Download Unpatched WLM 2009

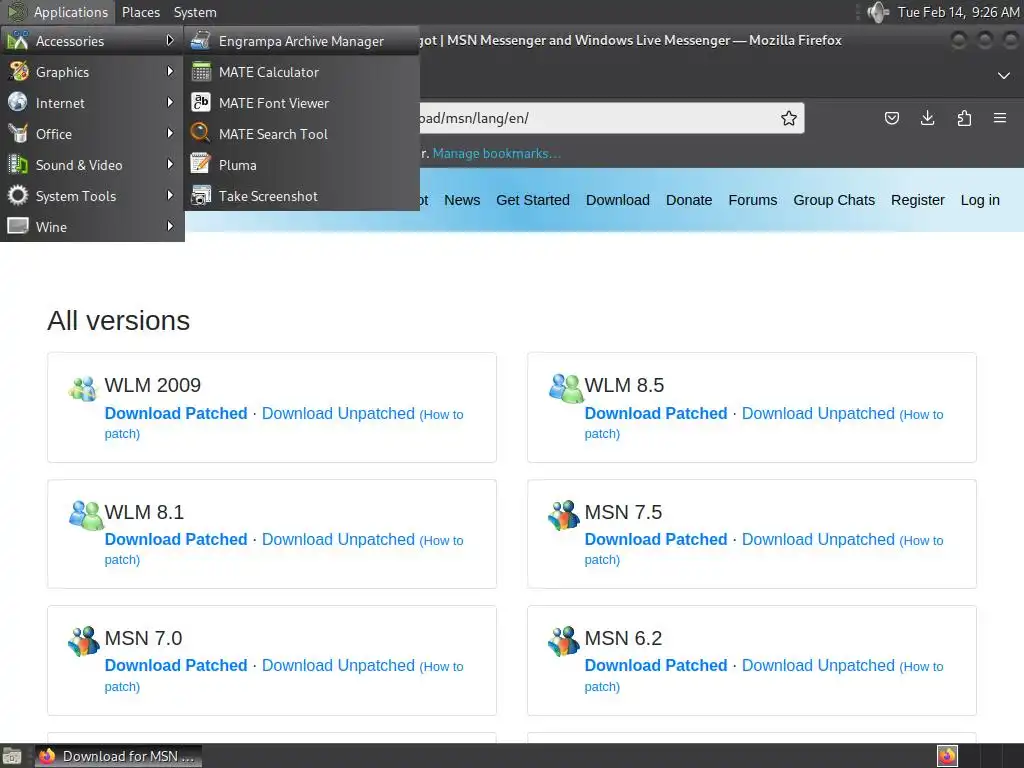[338, 413]
